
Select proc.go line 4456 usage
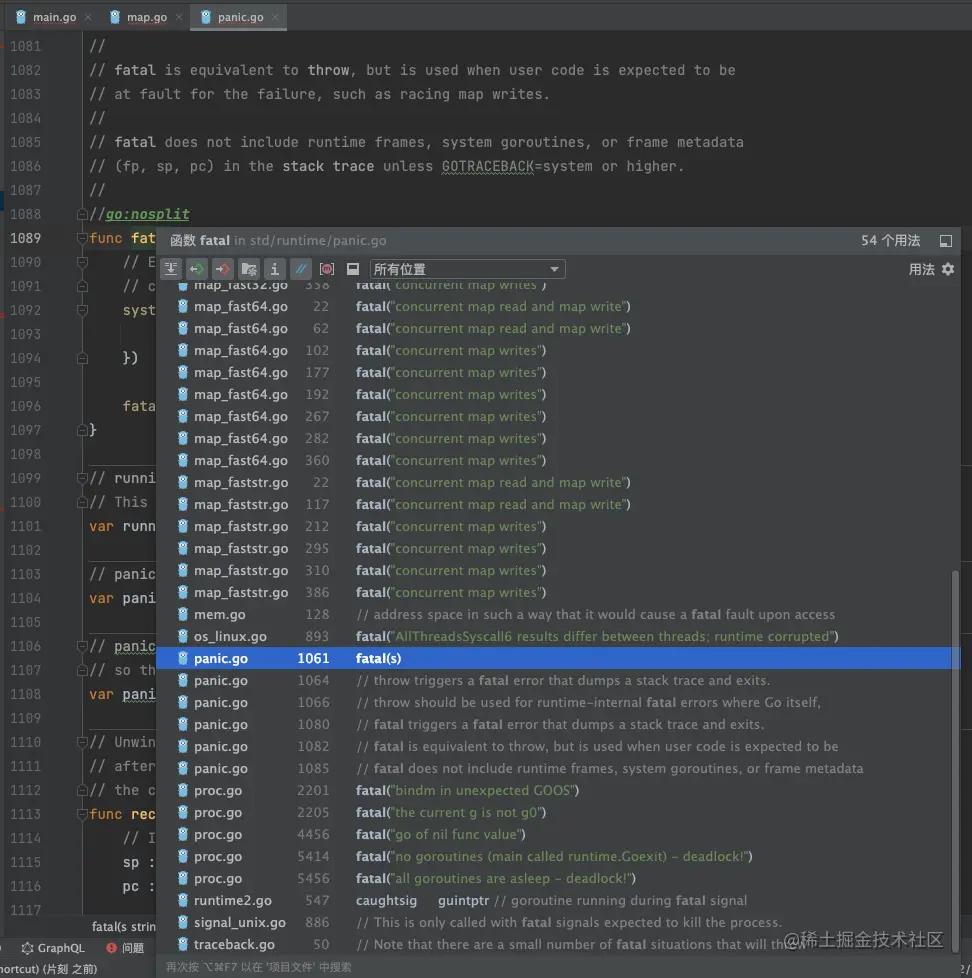pyautogui.click(x=554, y=834)
